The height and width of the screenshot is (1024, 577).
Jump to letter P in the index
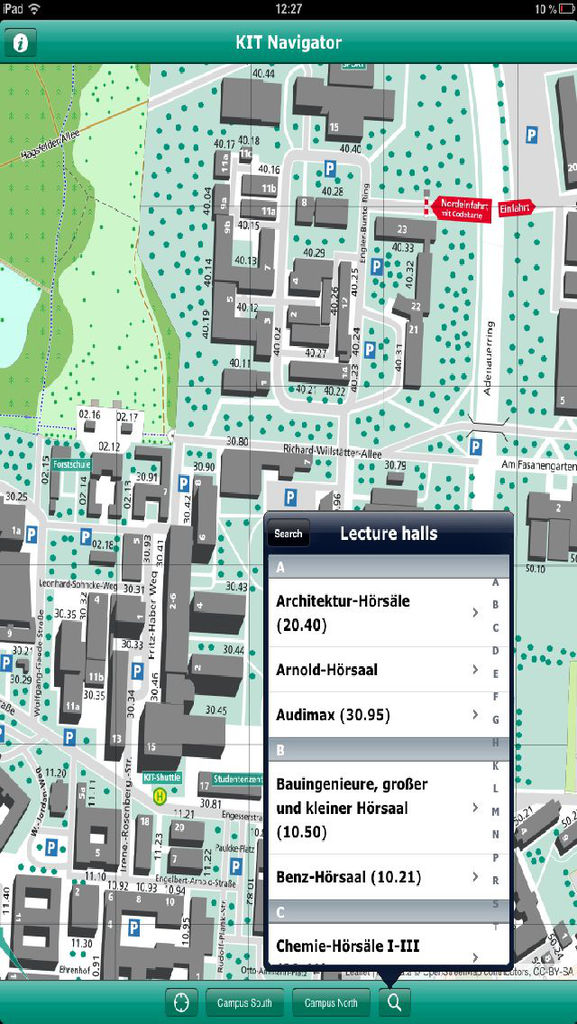coord(496,857)
